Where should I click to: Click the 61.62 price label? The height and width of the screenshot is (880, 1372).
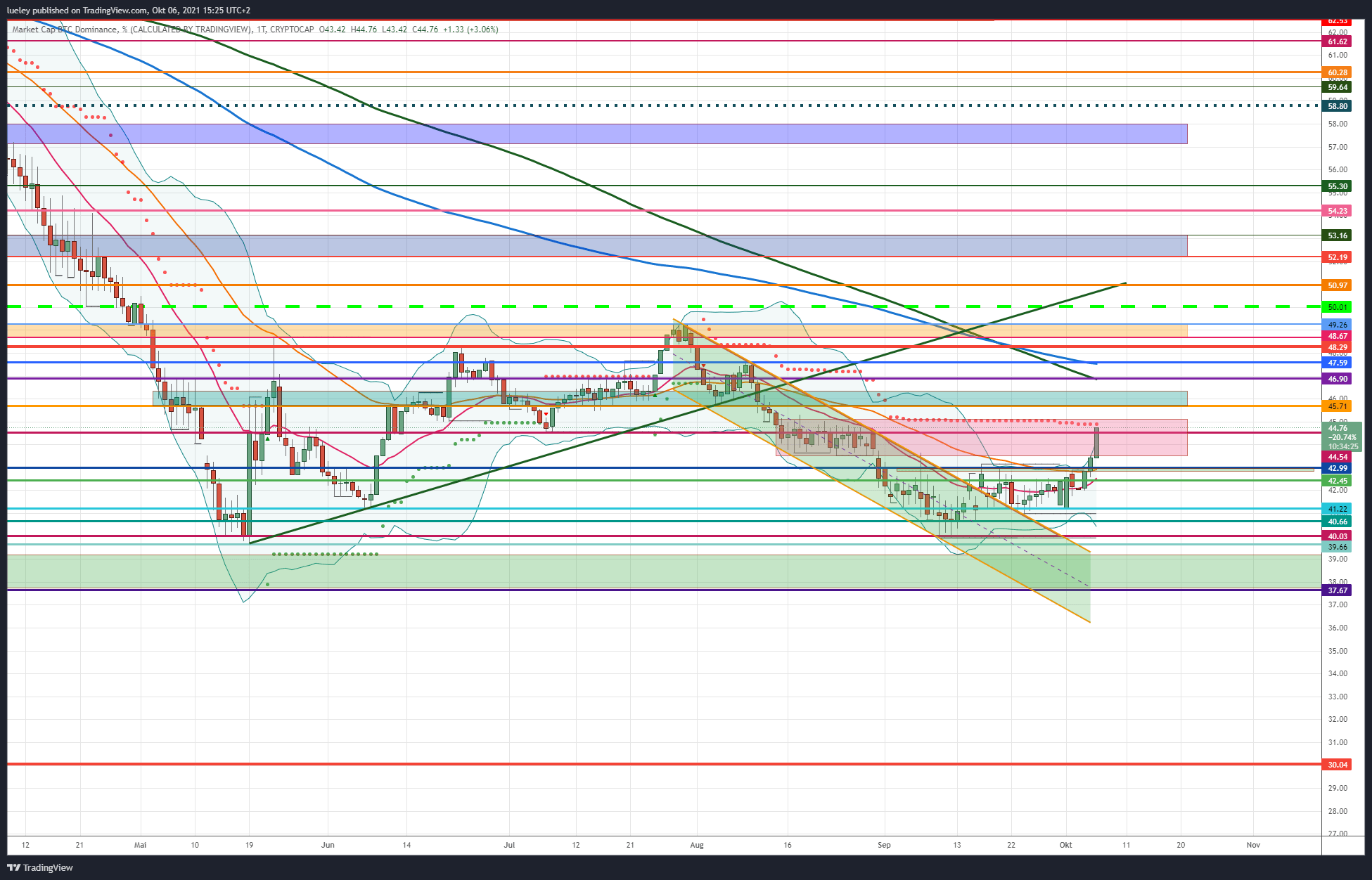[x=1337, y=41]
